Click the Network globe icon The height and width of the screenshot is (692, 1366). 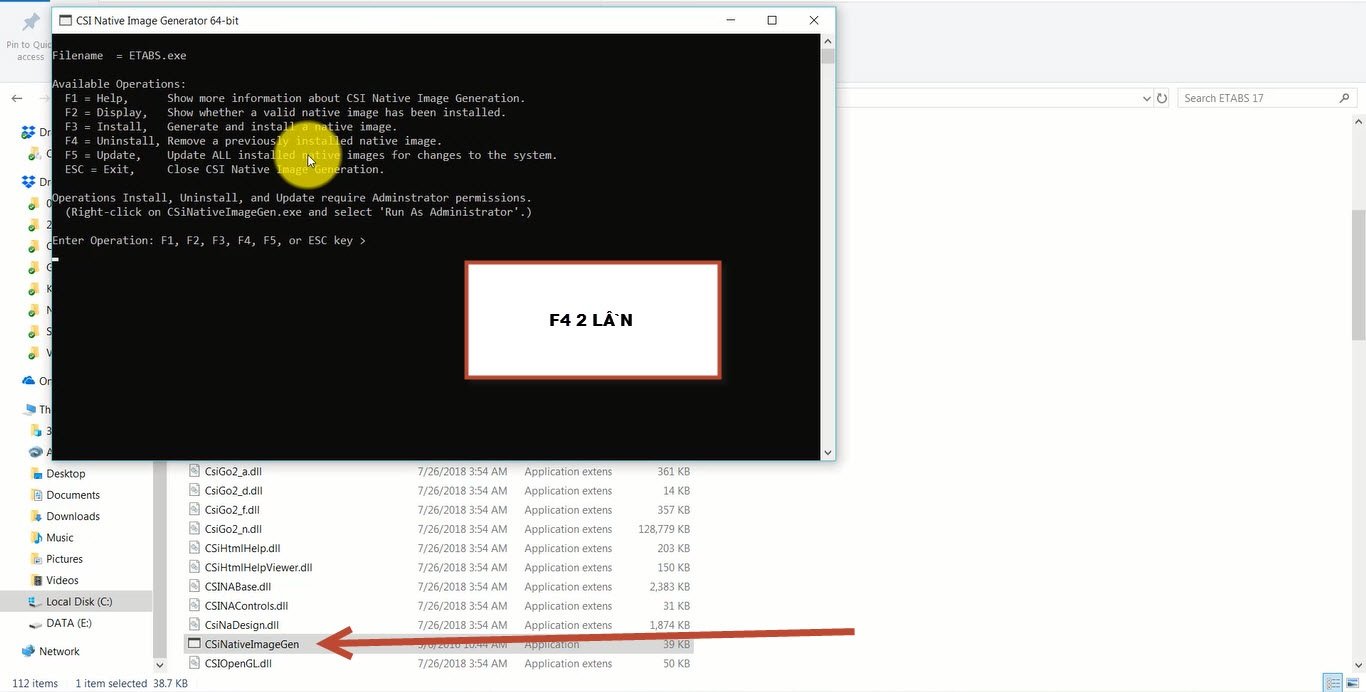tap(28, 651)
